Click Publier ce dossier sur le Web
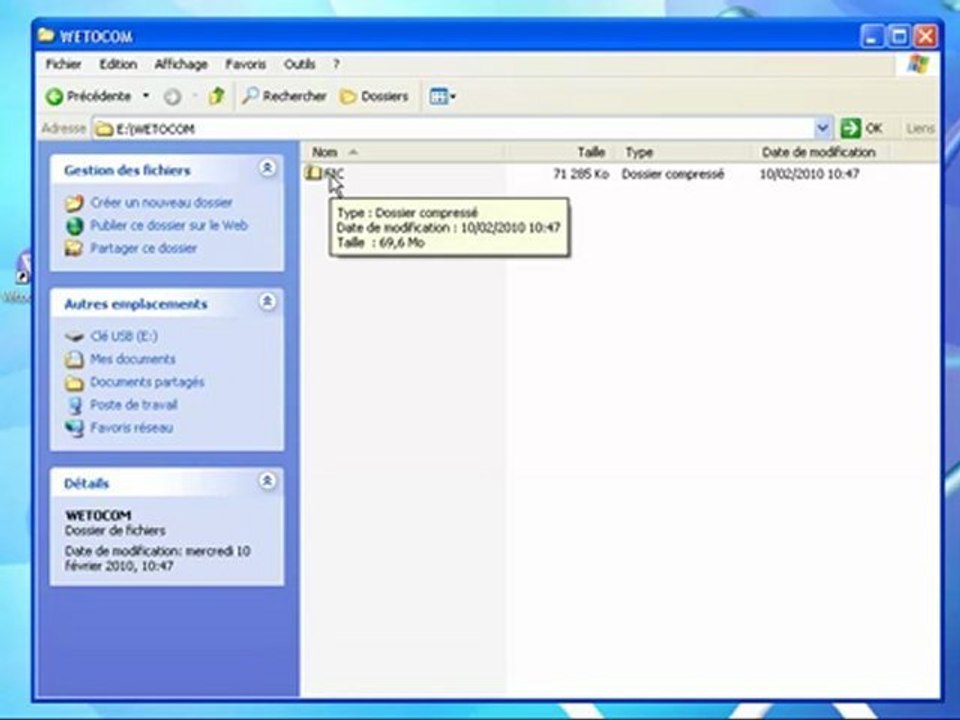The height and width of the screenshot is (720, 960). click(169, 225)
